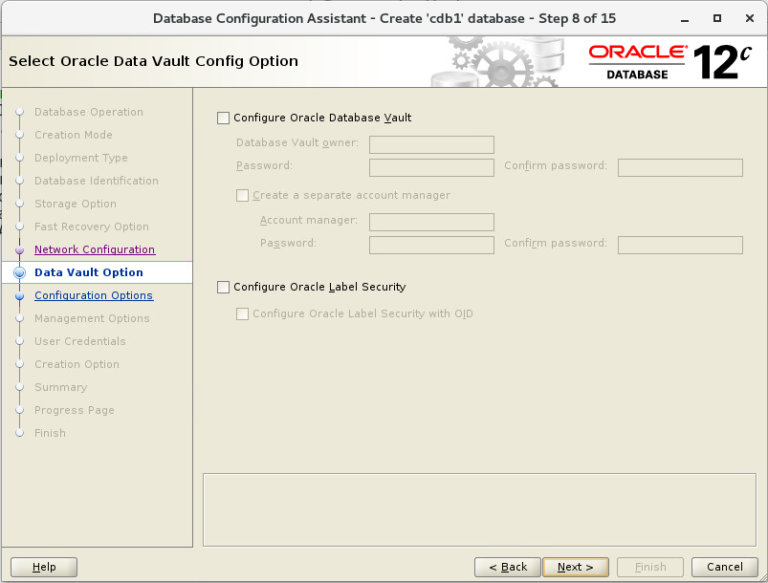The height and width of the screenshot is (583, 768).
Task: Click the Account manager Password field
Action: [432, 245]
